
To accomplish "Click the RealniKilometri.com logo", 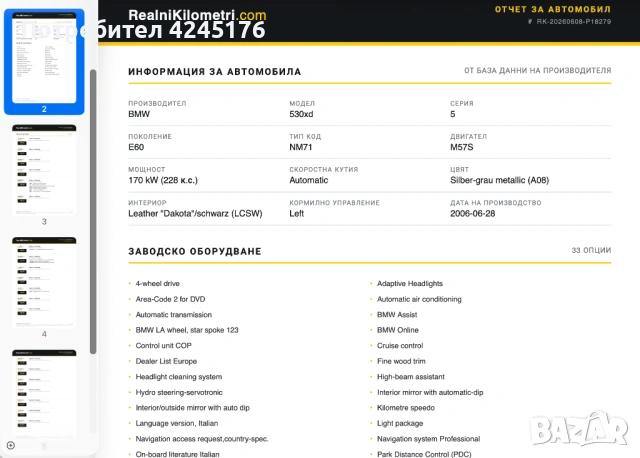I will (x=197, y=15).
